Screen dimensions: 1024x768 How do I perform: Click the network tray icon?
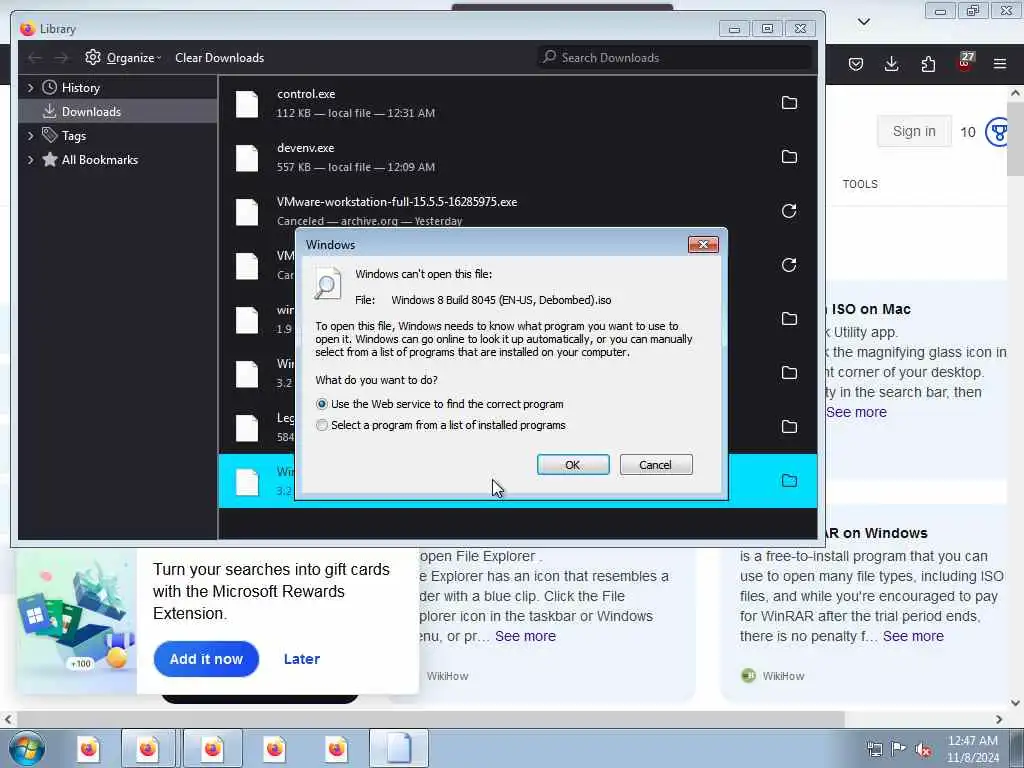874,749
